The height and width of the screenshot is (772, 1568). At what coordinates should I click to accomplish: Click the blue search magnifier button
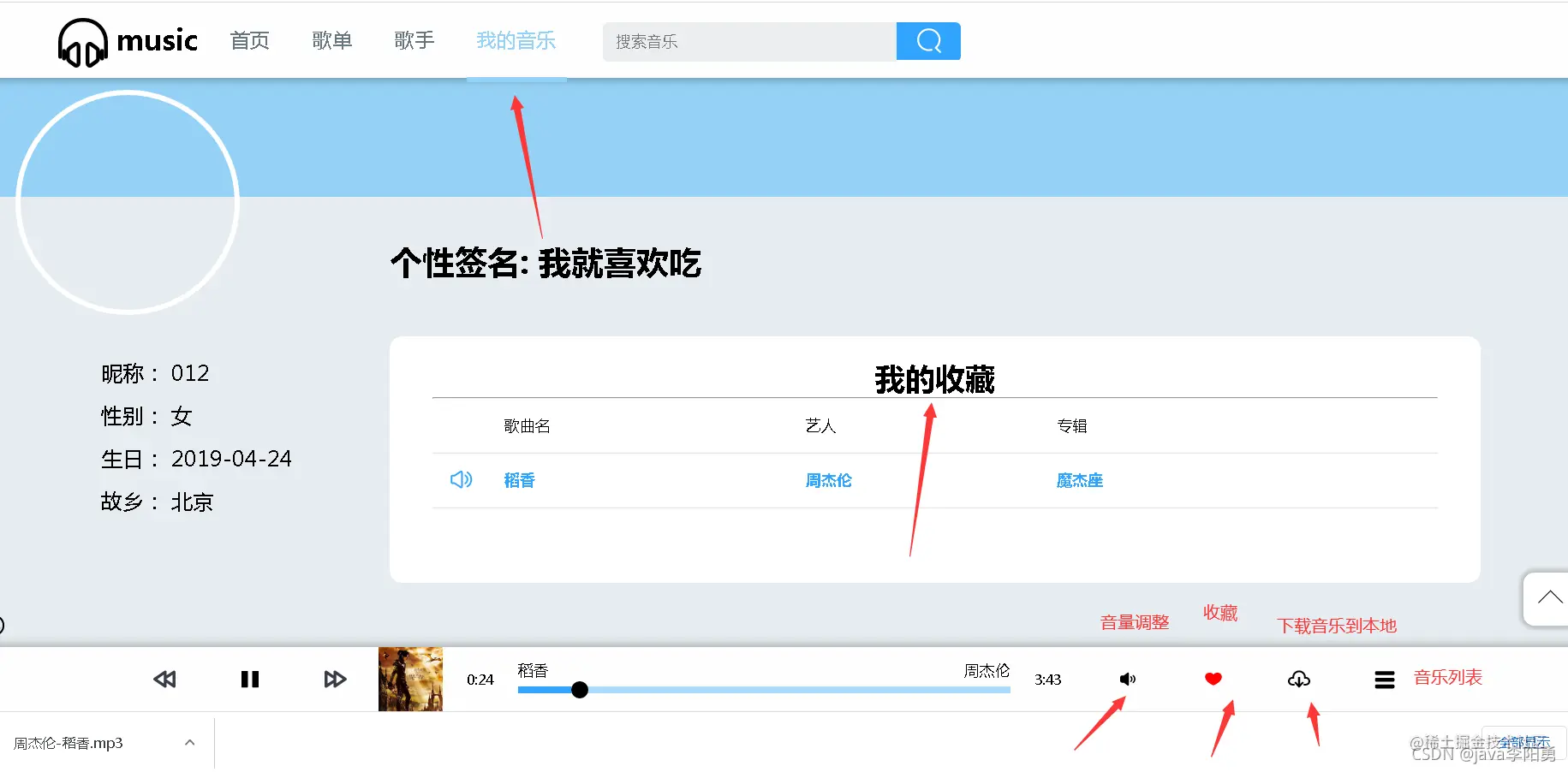click(928, 41)
